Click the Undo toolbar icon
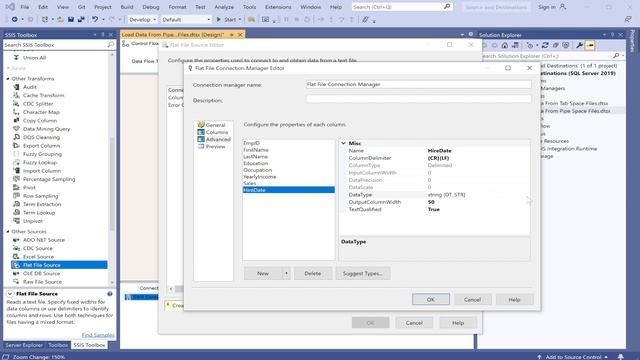Image resolution: width=640 pixels, height=360 pixels. pyautogui.click(x=95, y=19)
